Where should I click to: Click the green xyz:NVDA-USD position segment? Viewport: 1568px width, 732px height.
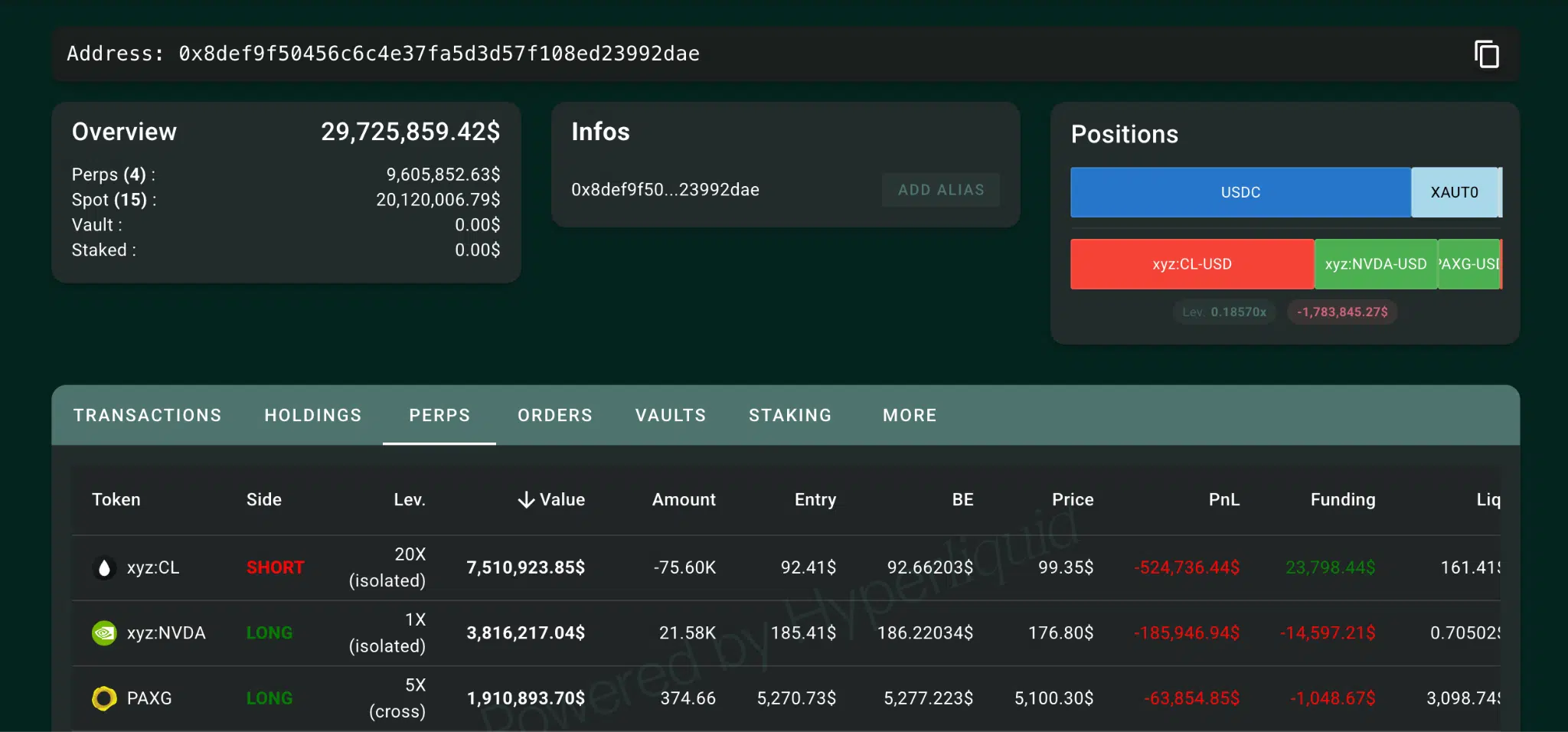click(x=1375, y=264)
